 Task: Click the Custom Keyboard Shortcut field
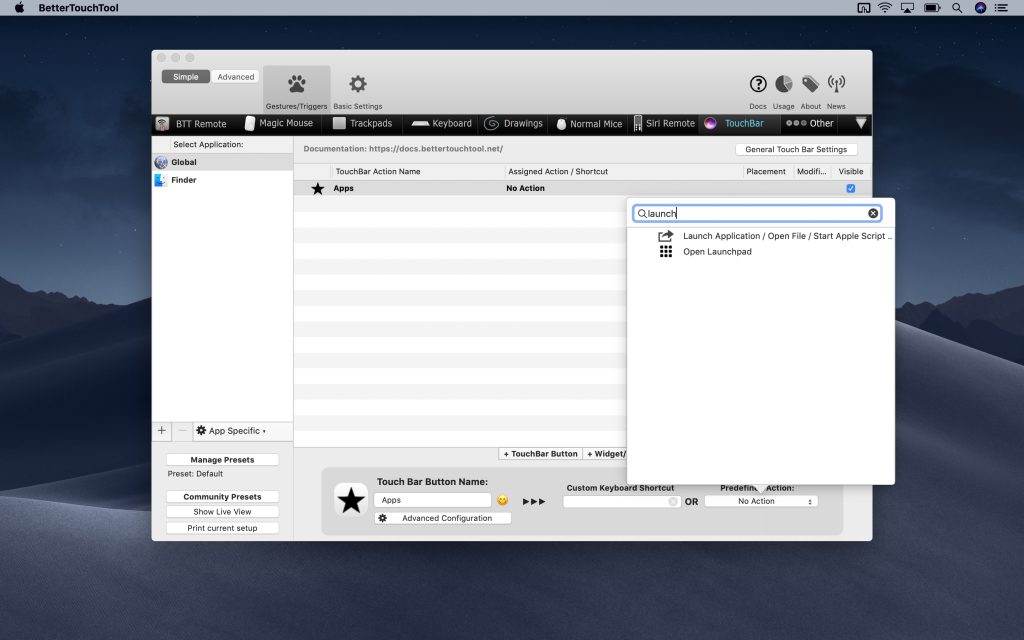622,502
